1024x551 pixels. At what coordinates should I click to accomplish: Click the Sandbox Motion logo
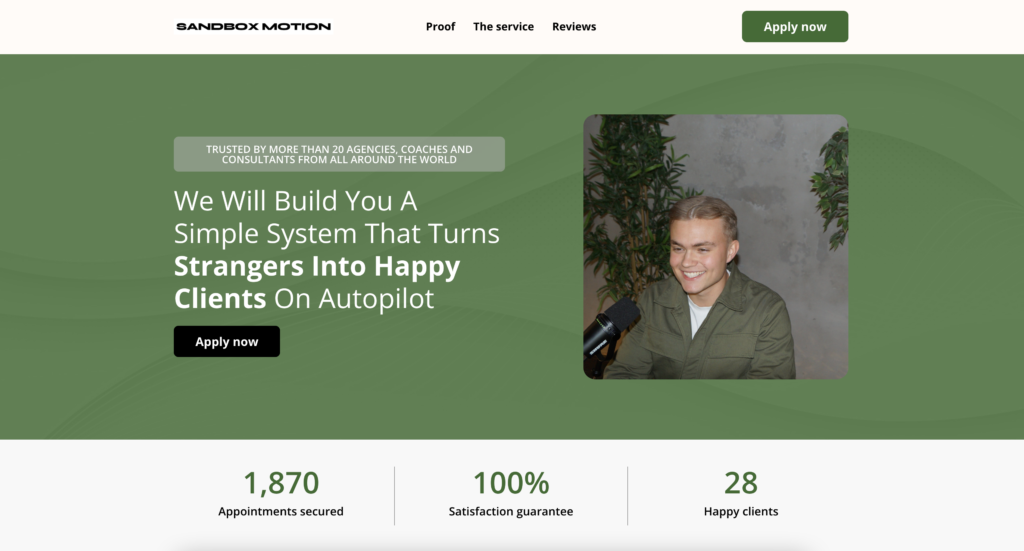pyautogui.click(x=253, y=27)
